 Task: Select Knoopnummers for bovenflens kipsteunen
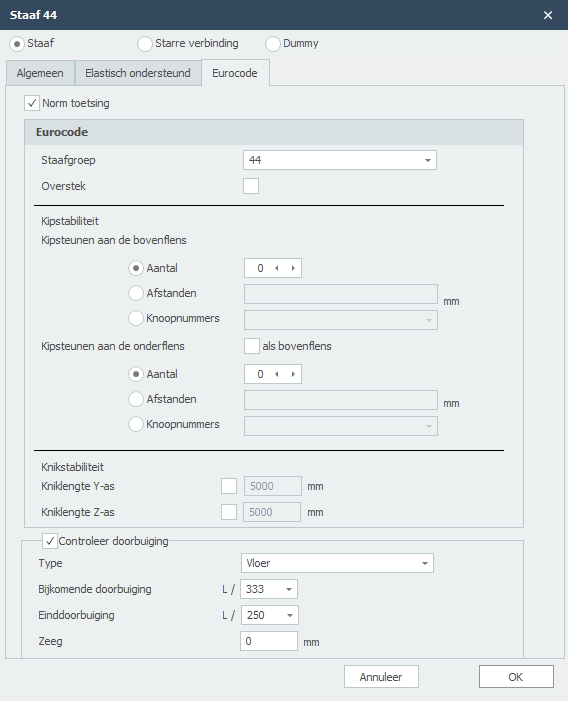[136, 318]
